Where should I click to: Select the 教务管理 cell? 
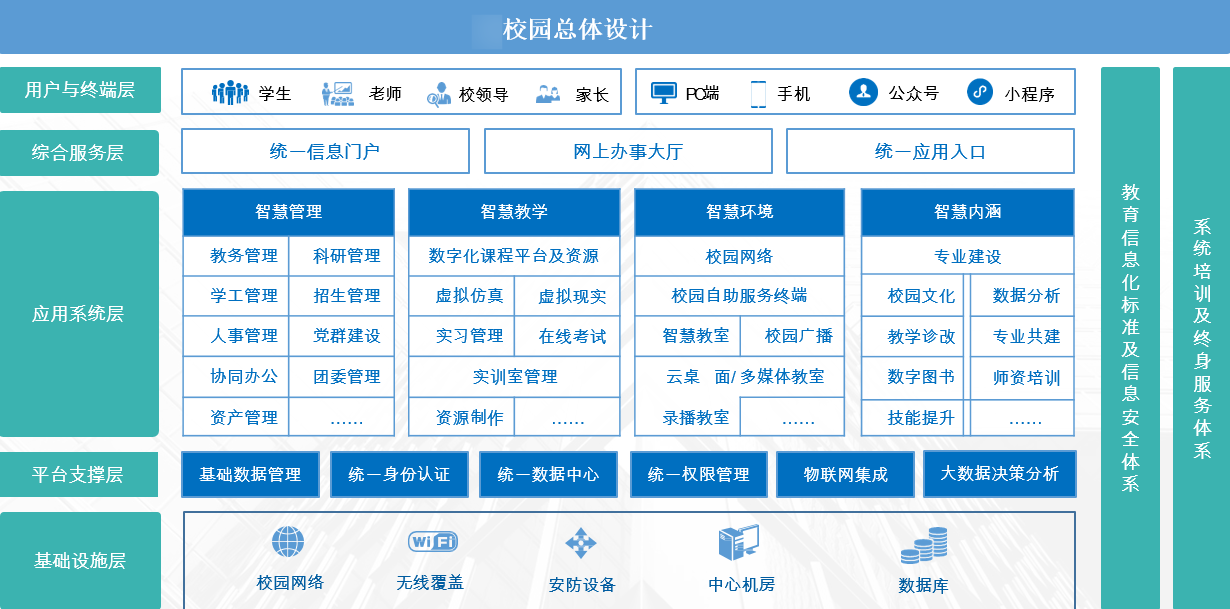[x=236, y=256]
